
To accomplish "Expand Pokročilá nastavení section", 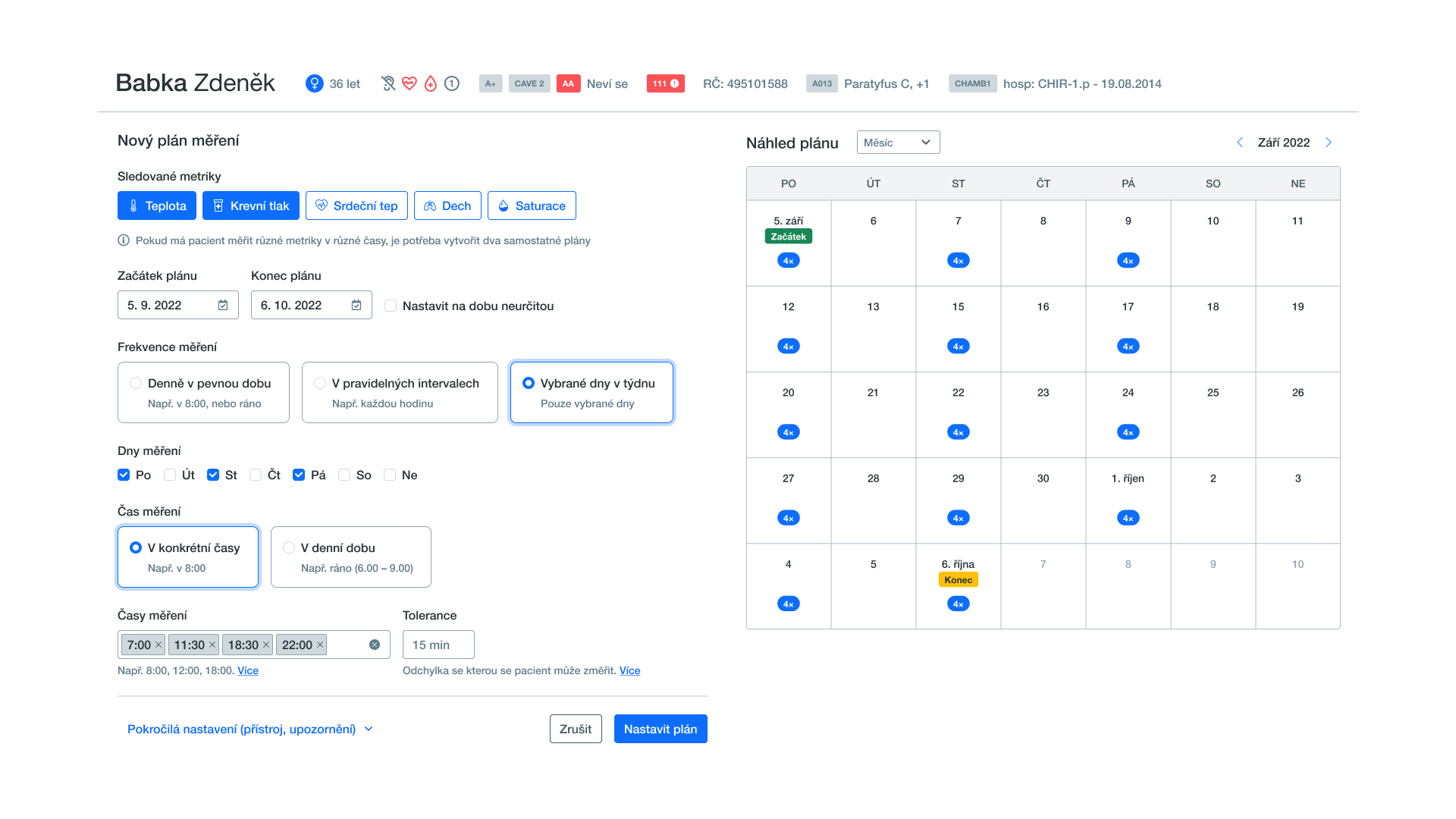I will (x=250, y=729).
